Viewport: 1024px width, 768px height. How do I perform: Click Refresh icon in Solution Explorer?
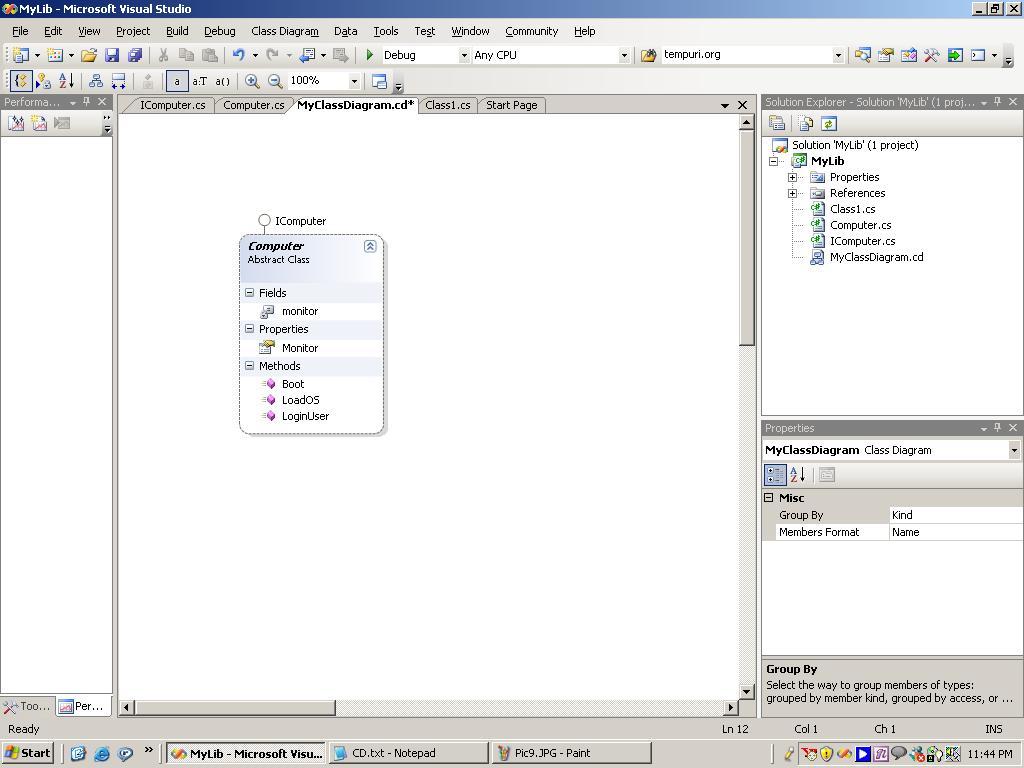(829, 123)
